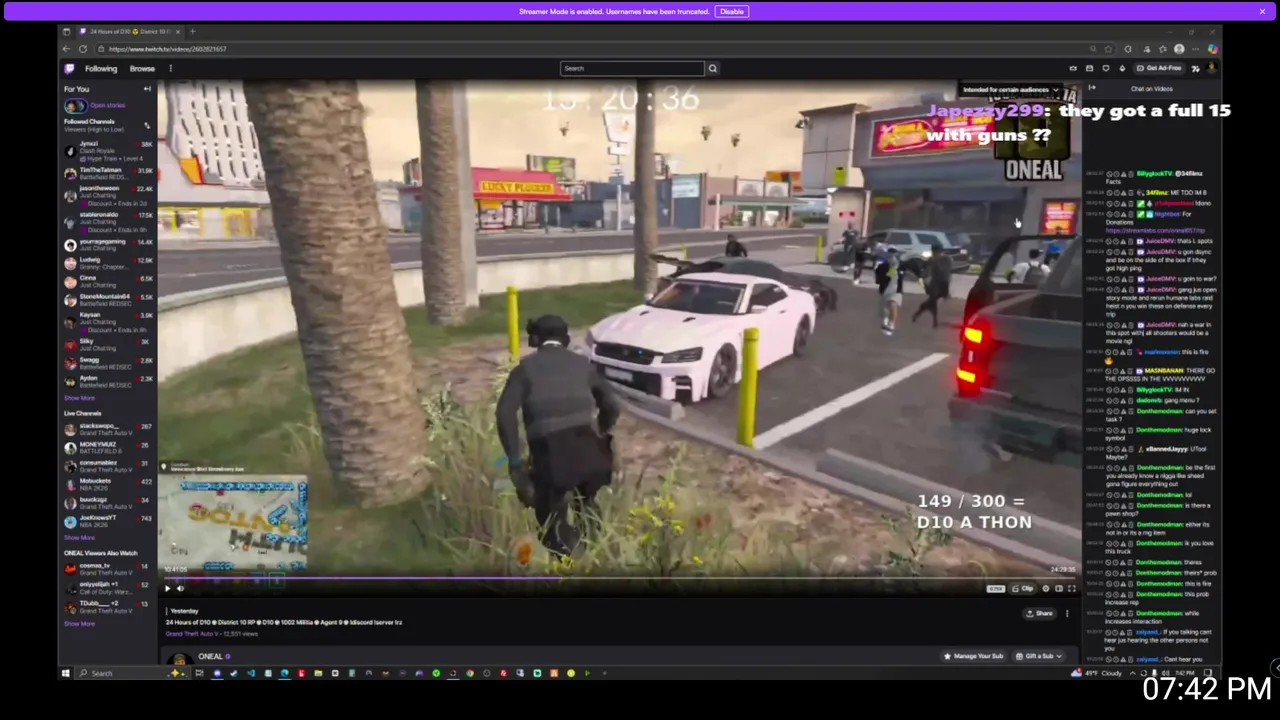Collapse the For You sidebar
The width and height of the screenshot is (1280, 720).
pyautogui.click(x=147, y=89)
